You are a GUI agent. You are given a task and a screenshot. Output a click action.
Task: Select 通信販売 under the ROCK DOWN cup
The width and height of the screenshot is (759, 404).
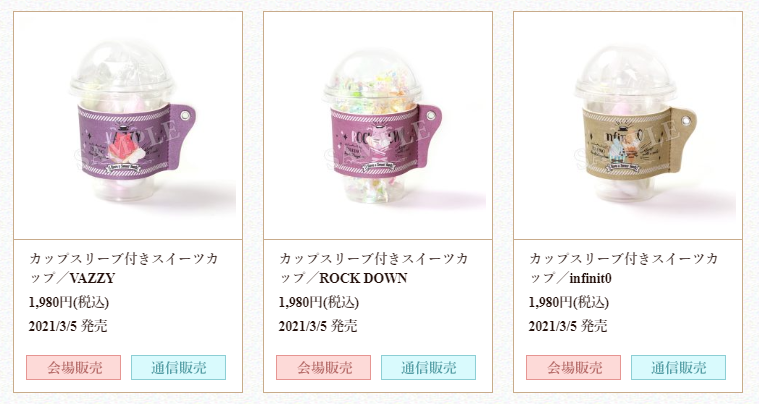pos(428,368)
